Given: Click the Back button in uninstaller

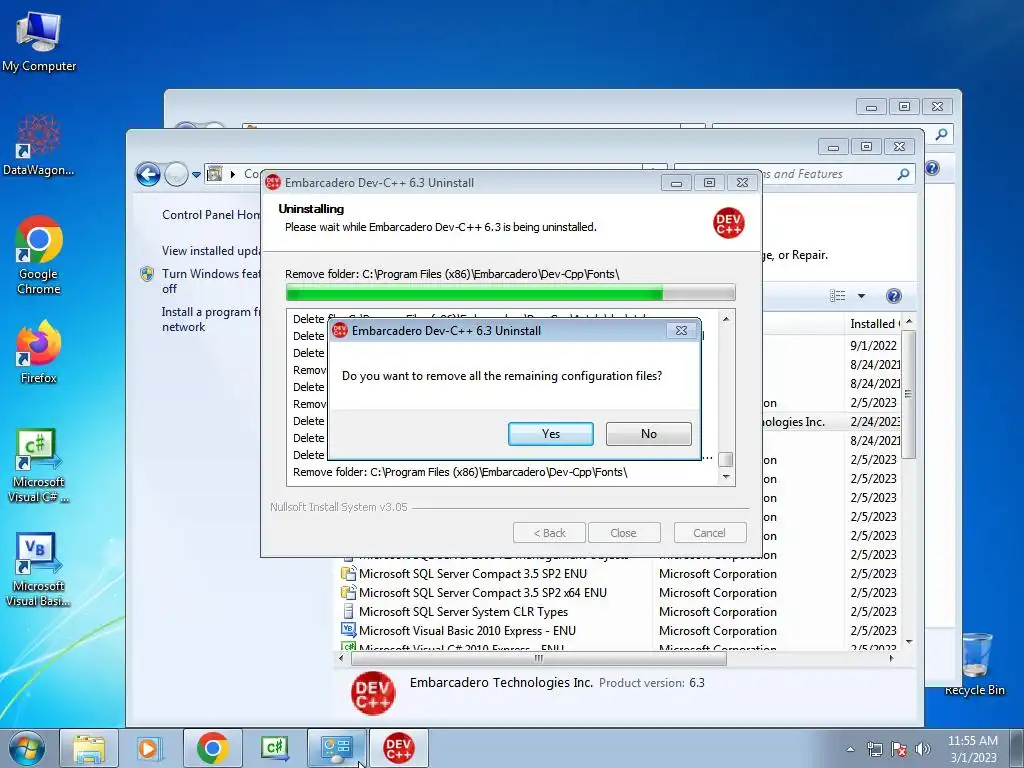Looking at the screenshot, I should pos(549,533).
